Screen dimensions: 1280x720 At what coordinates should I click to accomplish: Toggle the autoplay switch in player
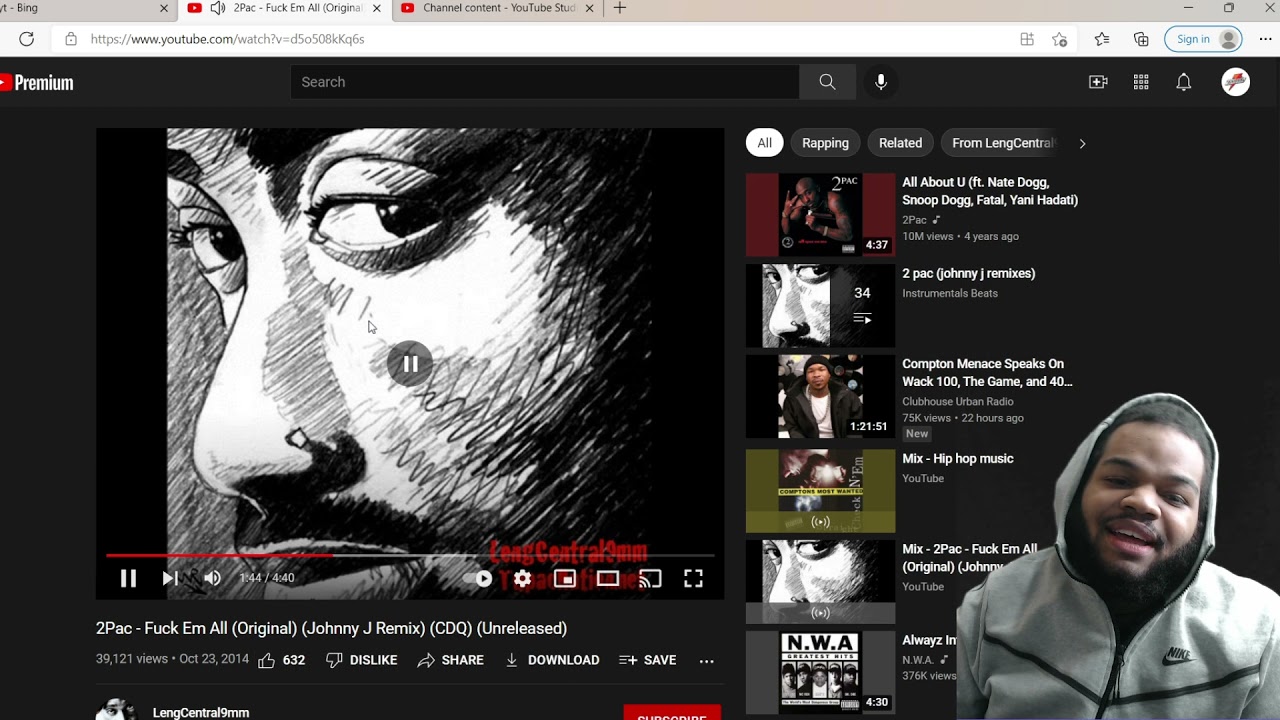[x=479, y=578]
